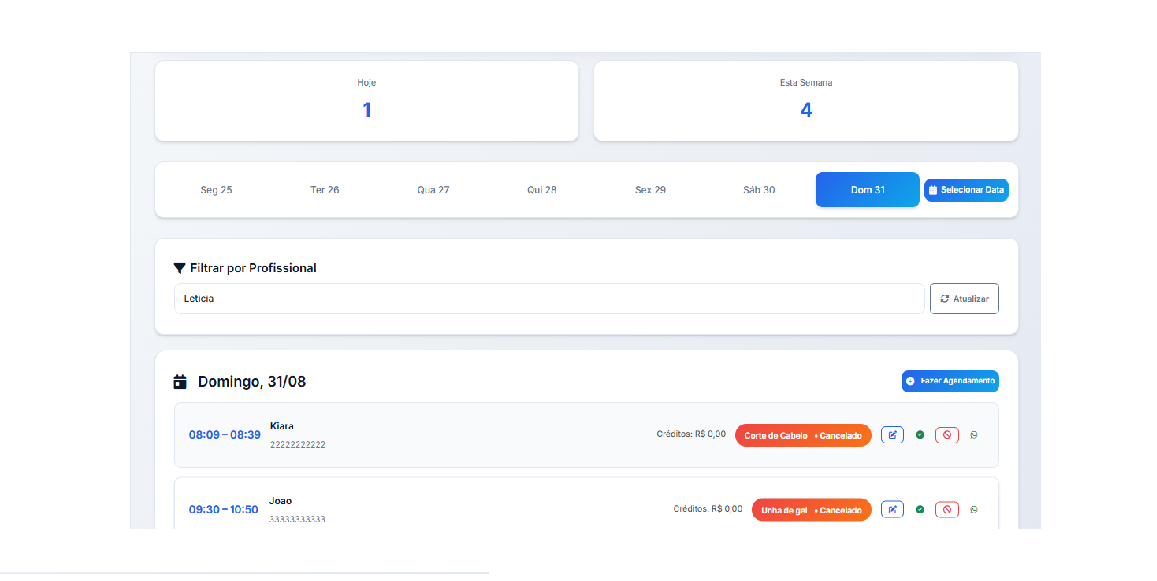Open the Selecionar Data date picker
Image resolution: width=1157 pixels, height=581 pixels.
pyautogui.click(x=966, y=190)
